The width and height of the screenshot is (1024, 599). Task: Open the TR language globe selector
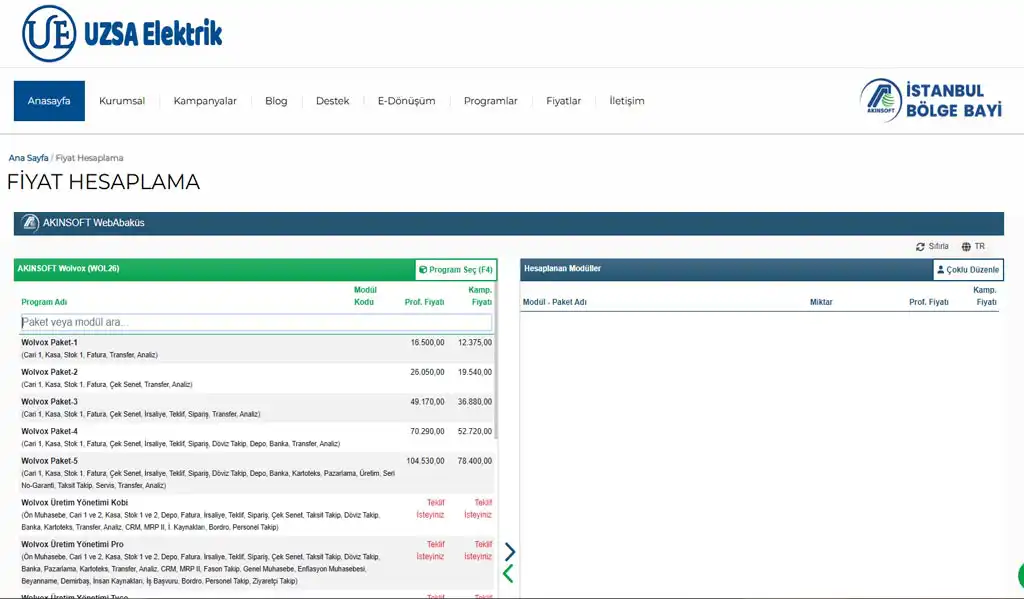(972, 246)
